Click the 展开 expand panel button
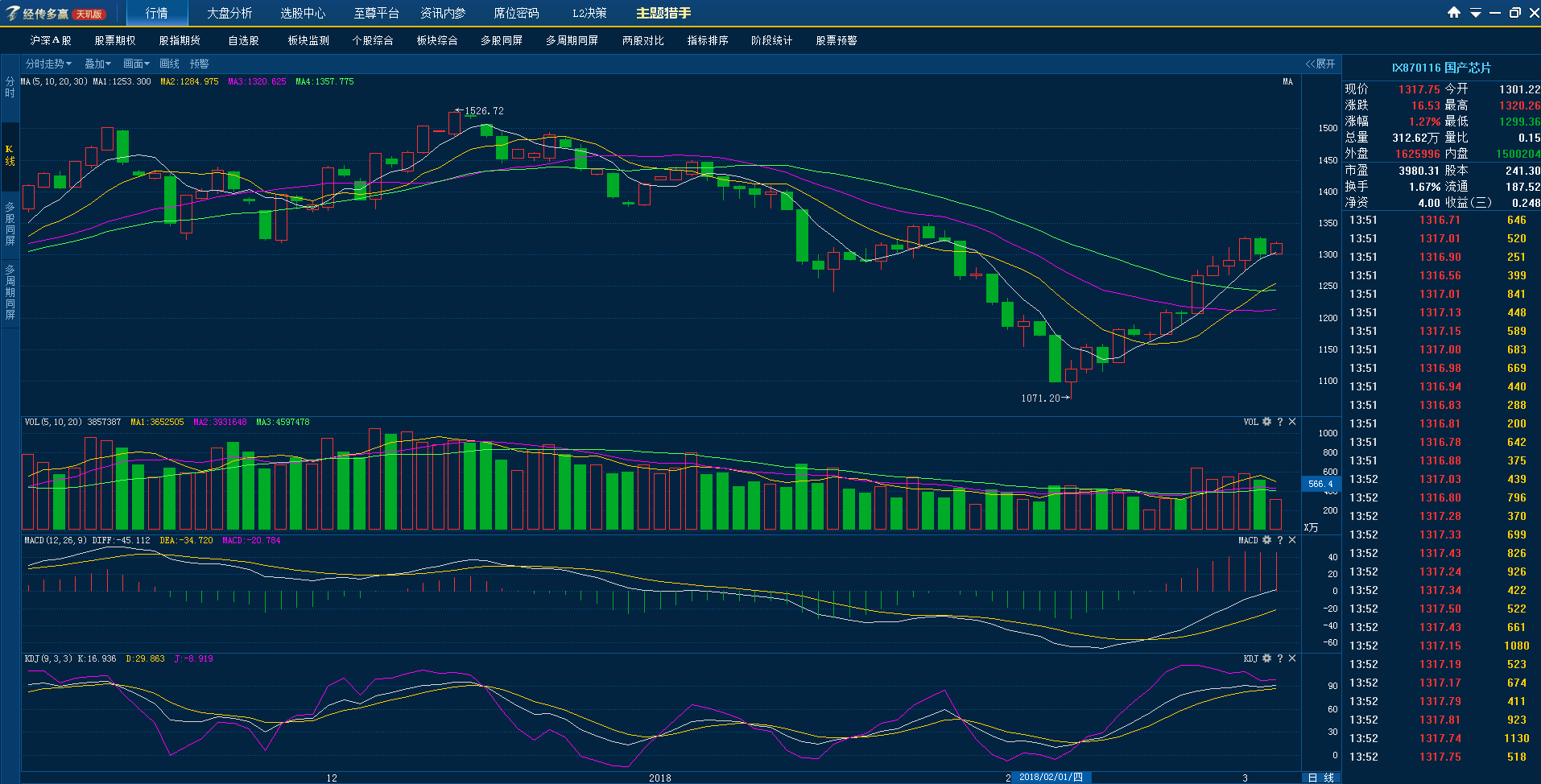The image size is (1541, 784). (1320, 64)
